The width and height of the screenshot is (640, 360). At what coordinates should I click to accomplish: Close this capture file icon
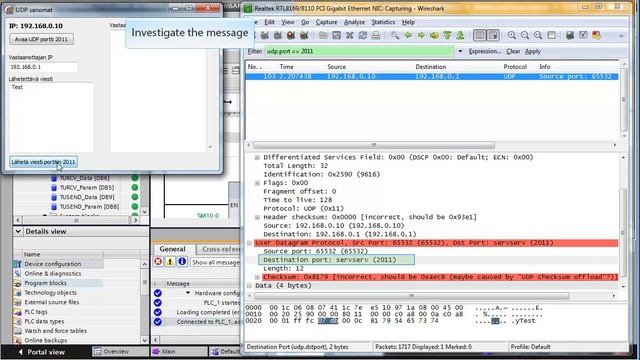point(349,36)
